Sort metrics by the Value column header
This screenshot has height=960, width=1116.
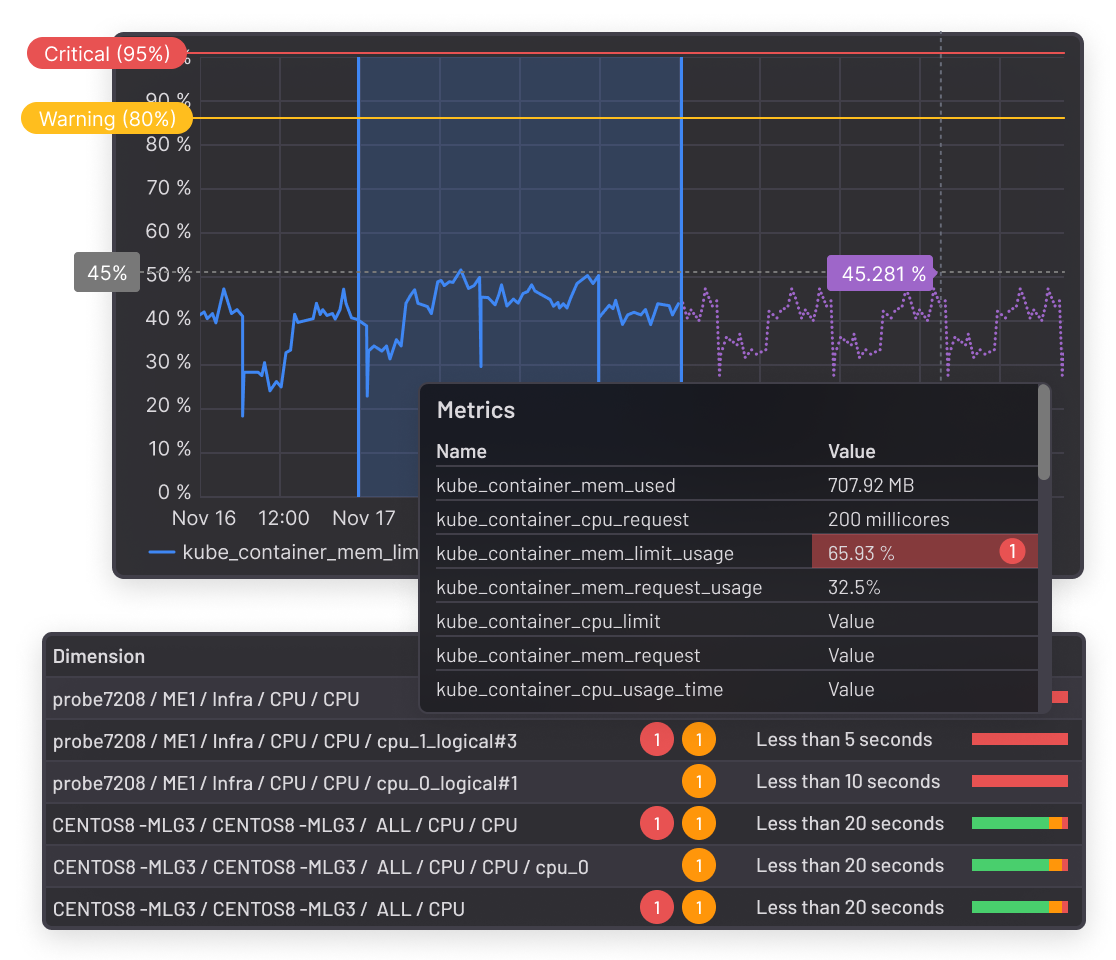tap(851, 451)
